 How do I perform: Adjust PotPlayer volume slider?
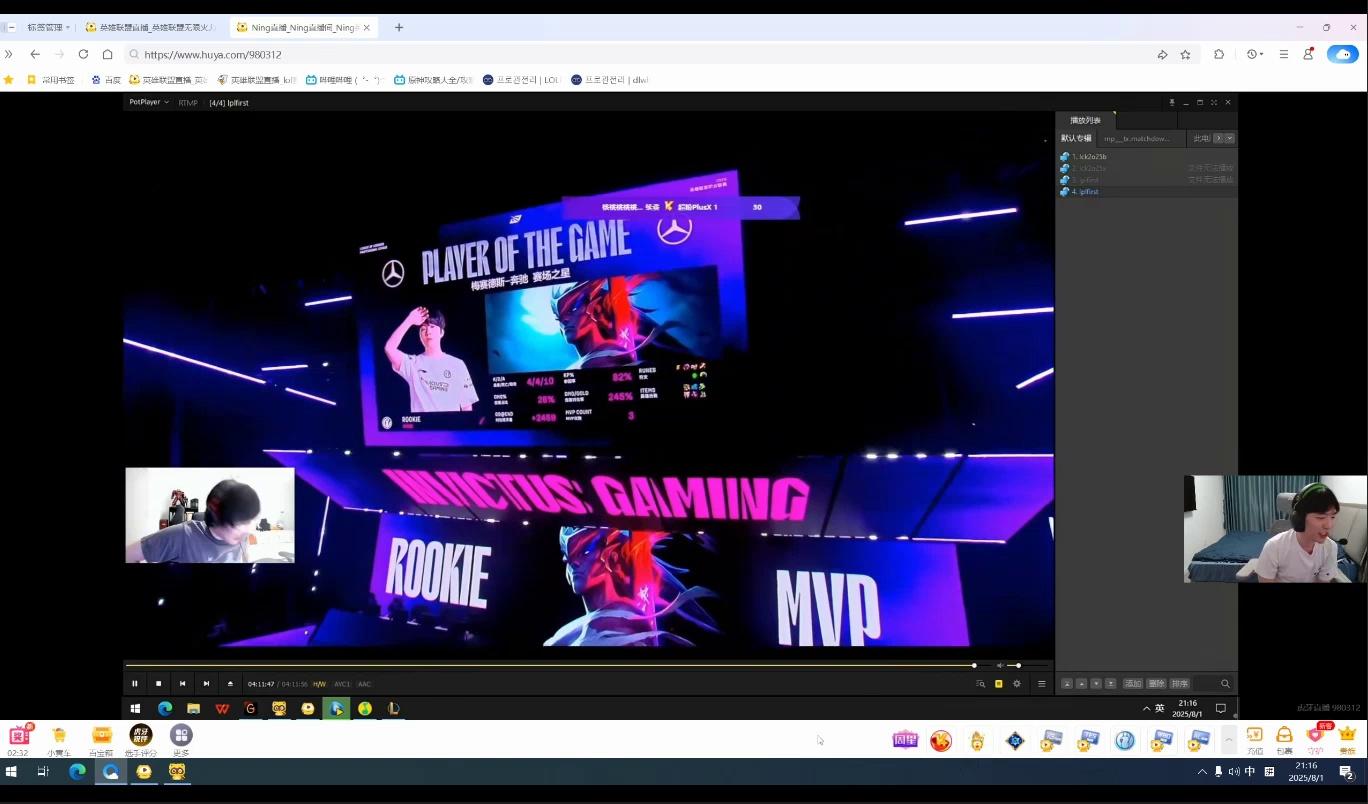1027,665
